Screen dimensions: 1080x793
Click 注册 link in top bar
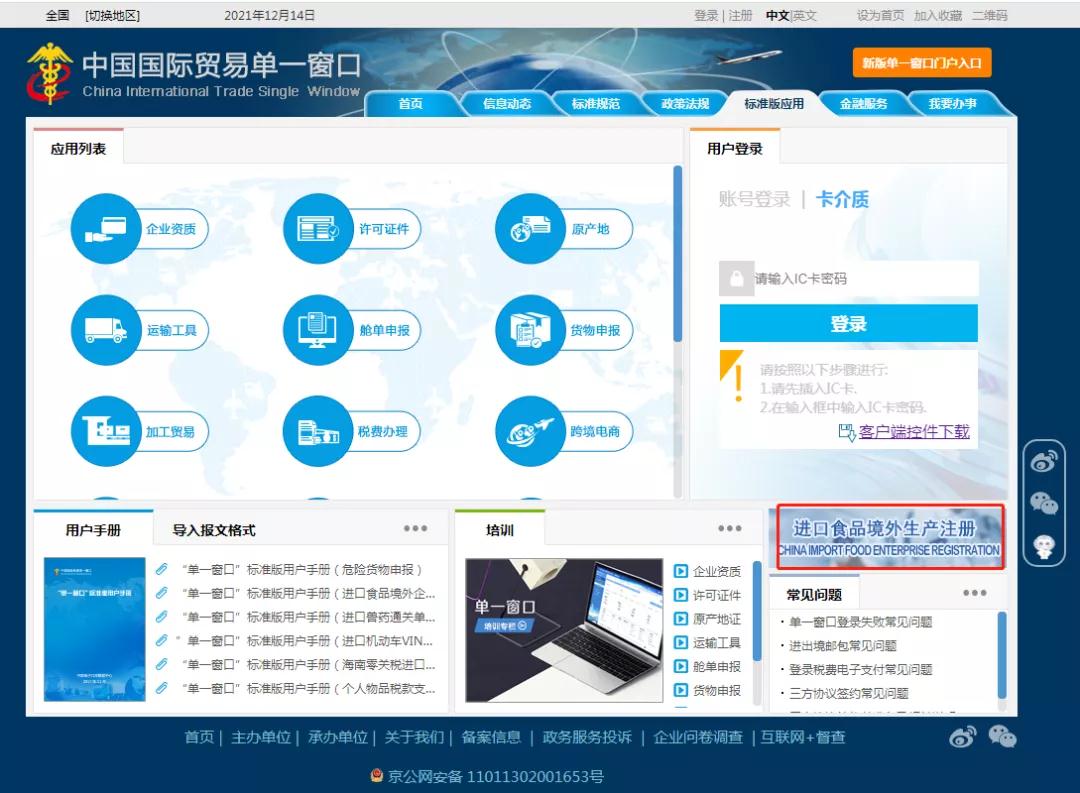(740, 15)
